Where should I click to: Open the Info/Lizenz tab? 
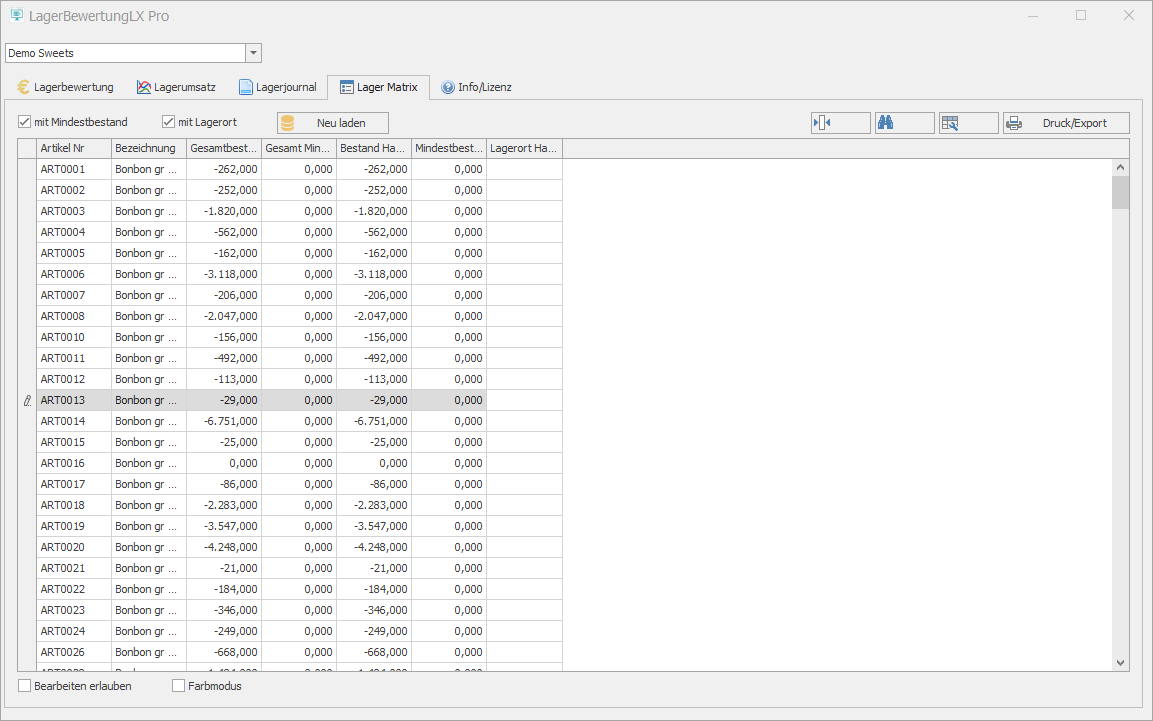476,87
